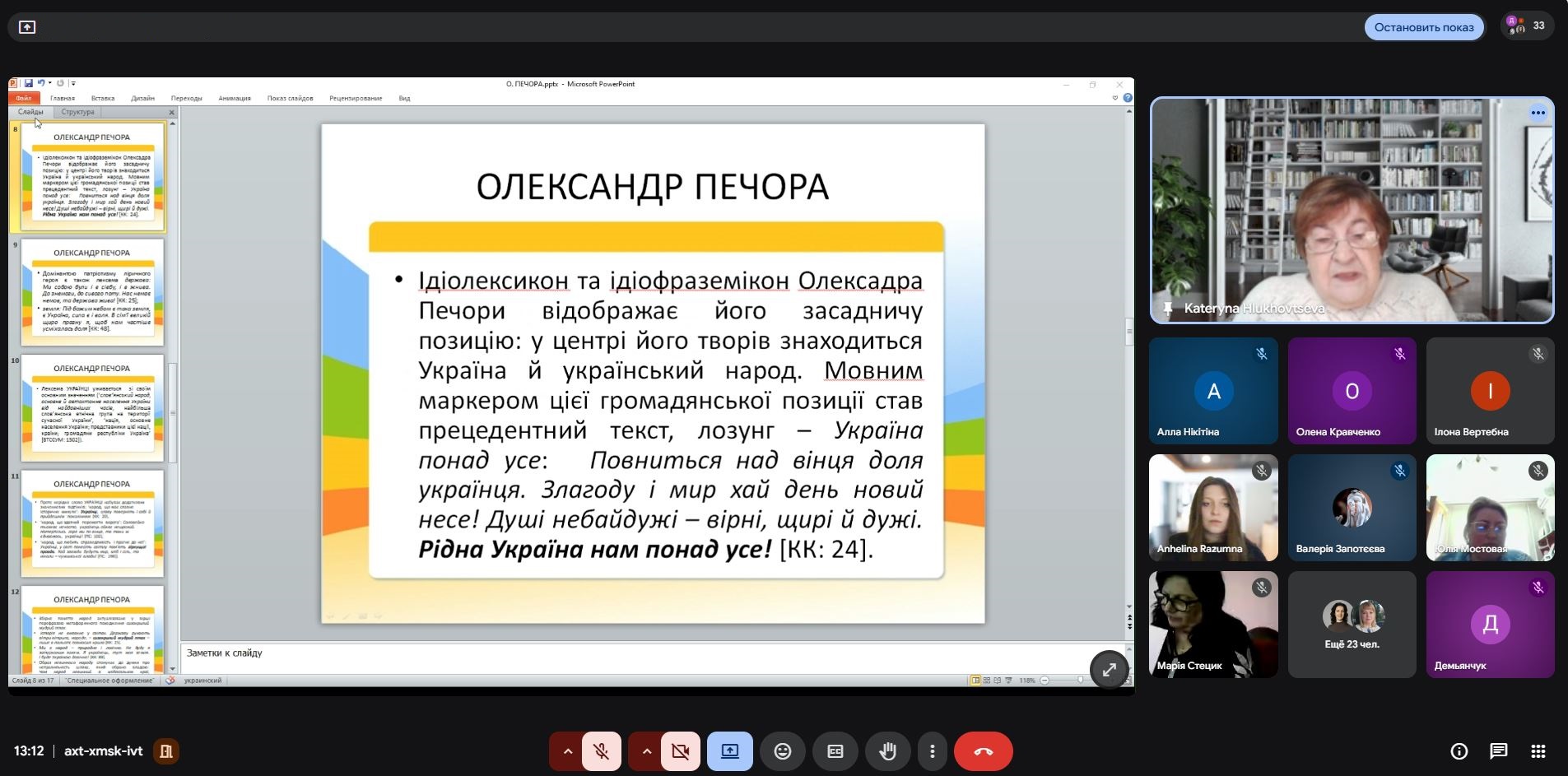Click the Остановить показ button
This screenshot has width=1568, height=776.
[x=1422, y=26]
